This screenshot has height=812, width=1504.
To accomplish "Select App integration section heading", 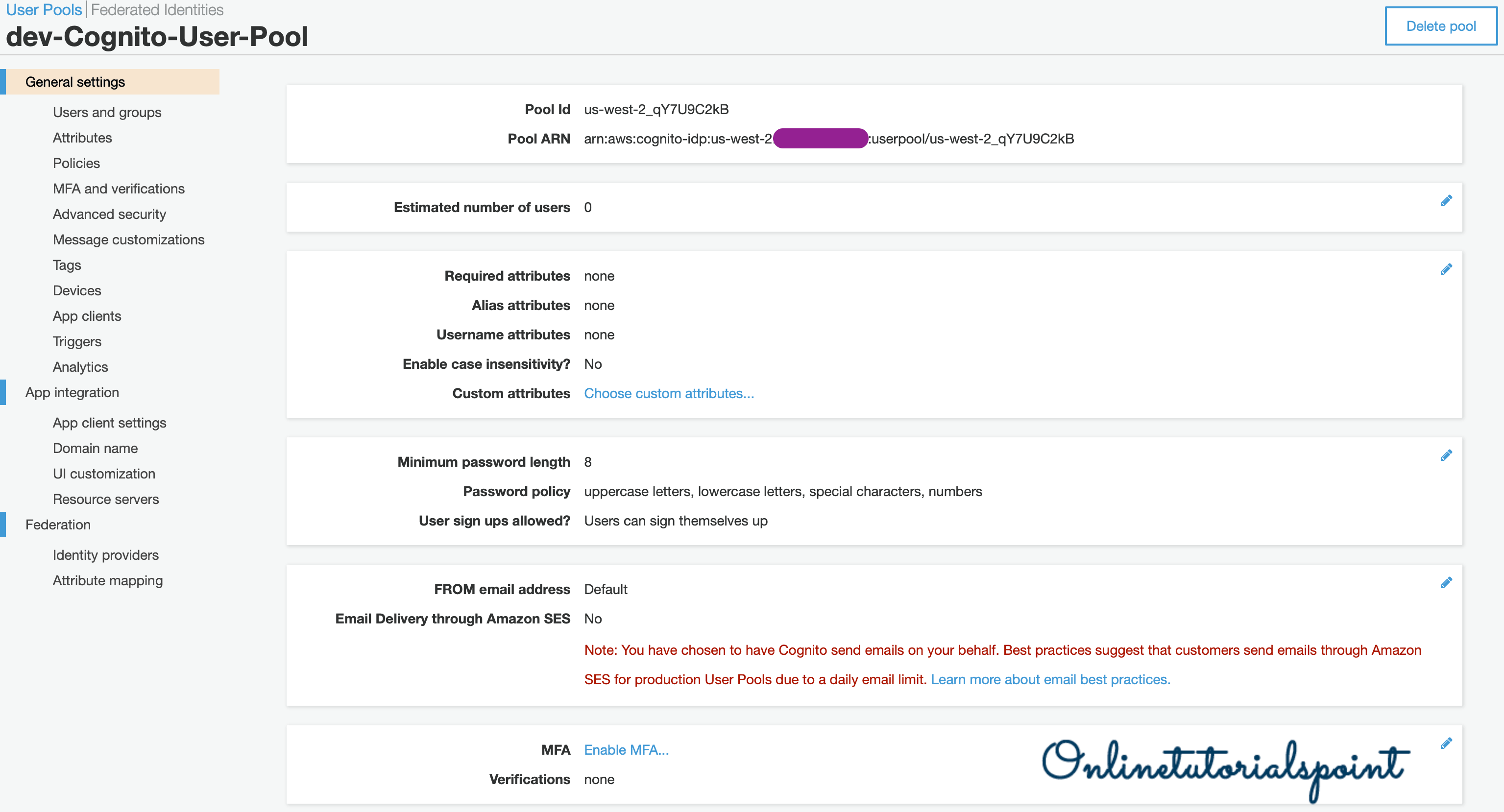I will coord(72,392).
